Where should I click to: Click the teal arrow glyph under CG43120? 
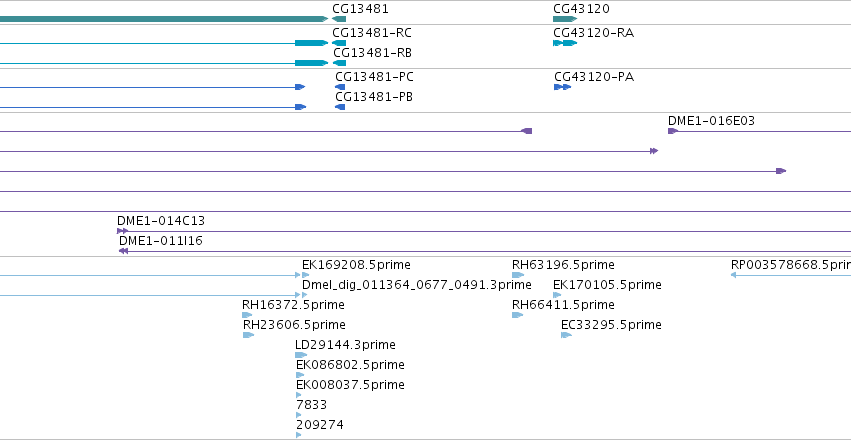coord(565,19)
